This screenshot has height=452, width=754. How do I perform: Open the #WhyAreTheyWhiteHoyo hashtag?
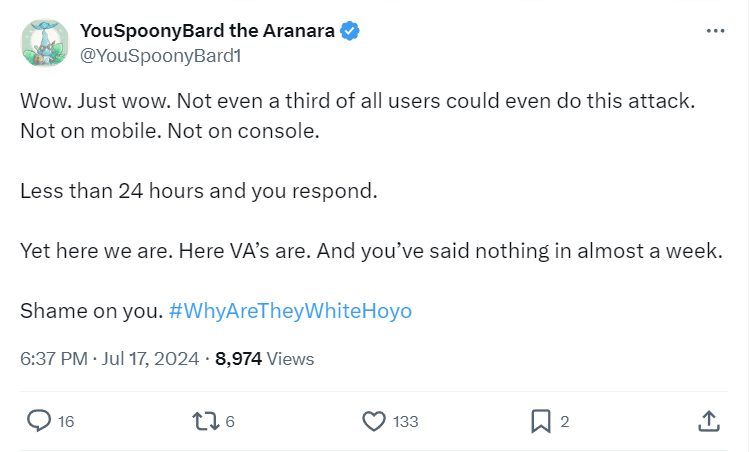(290, 311)
